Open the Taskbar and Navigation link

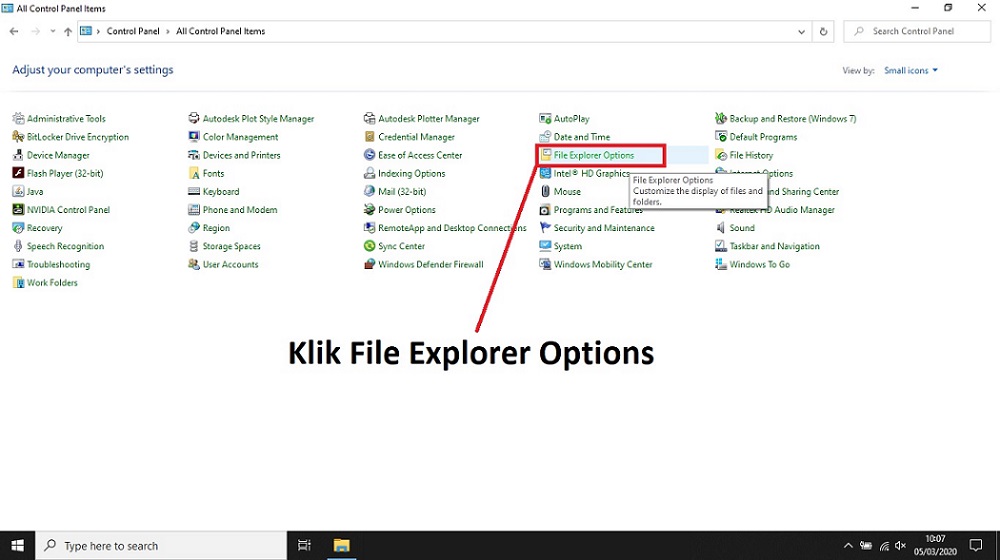tap(774, 246)
